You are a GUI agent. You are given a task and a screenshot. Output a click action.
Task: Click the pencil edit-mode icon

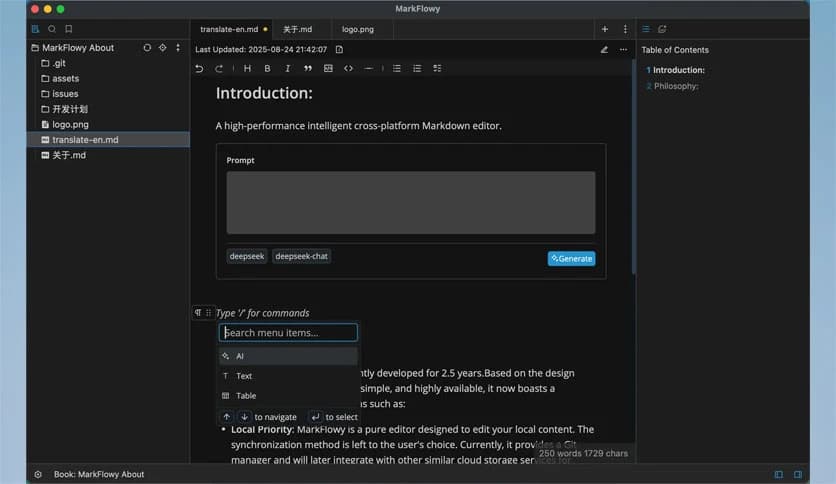[604, 50]
